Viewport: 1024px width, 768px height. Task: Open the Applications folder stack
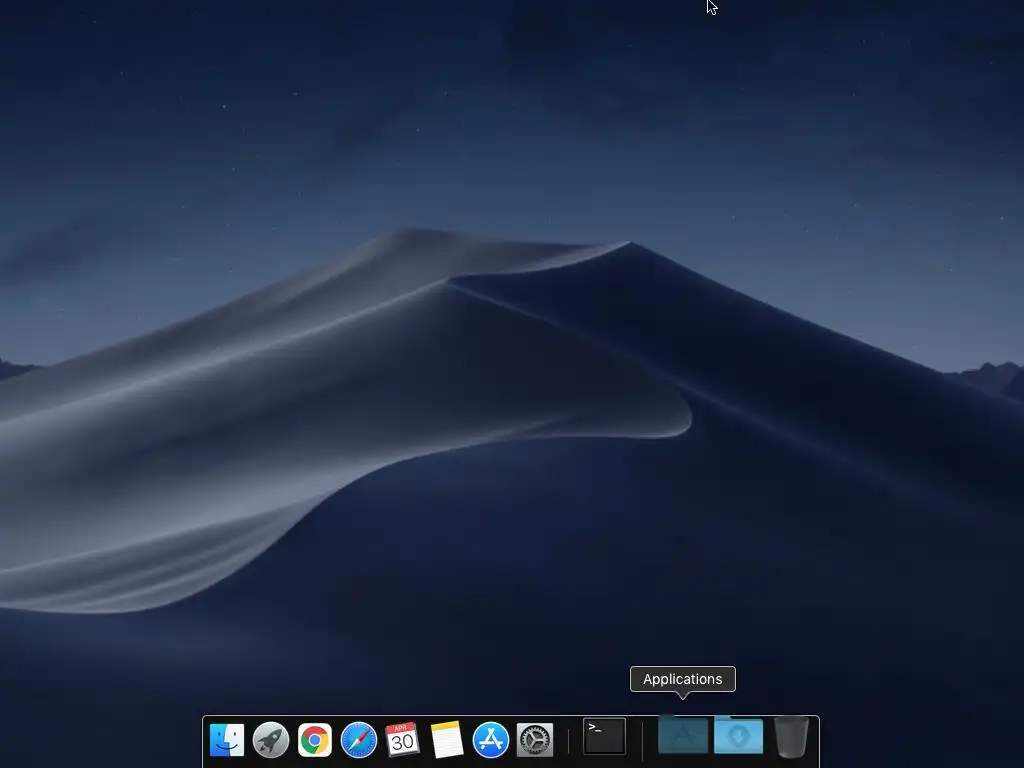point(683,735)
